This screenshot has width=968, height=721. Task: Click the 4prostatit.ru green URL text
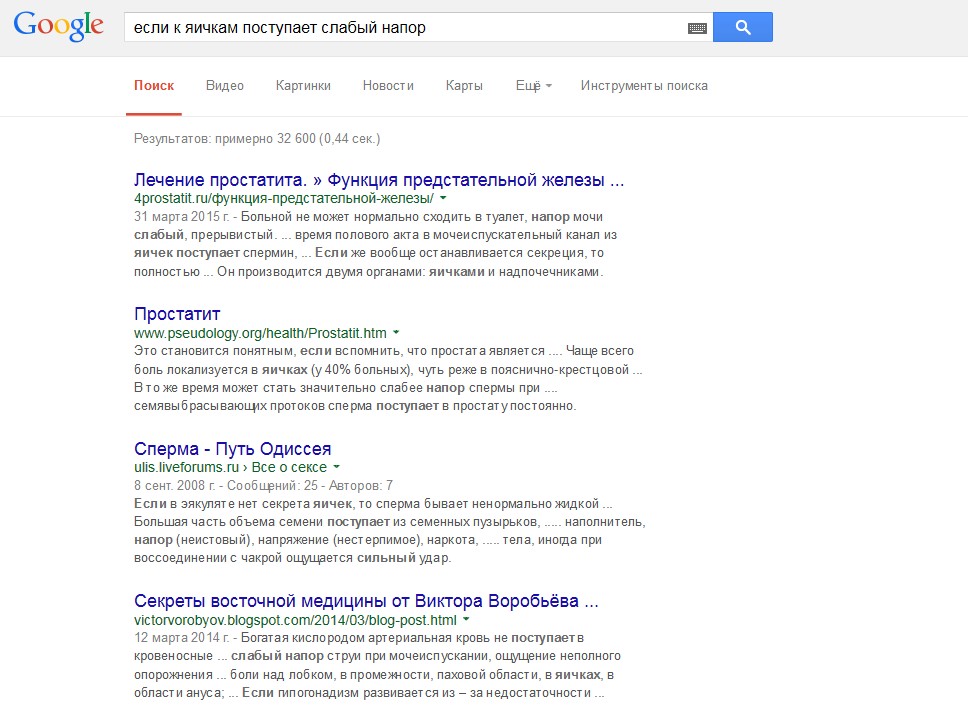[x=284, y=198]
